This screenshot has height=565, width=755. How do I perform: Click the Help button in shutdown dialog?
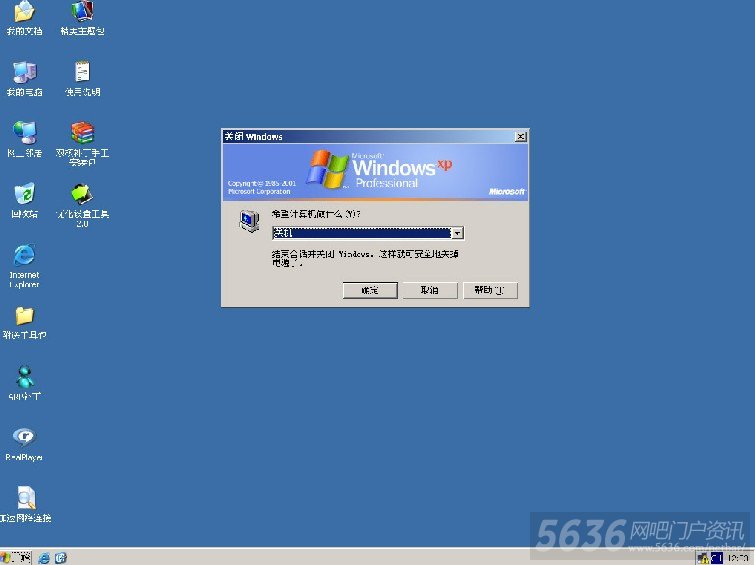click(490, 290)
